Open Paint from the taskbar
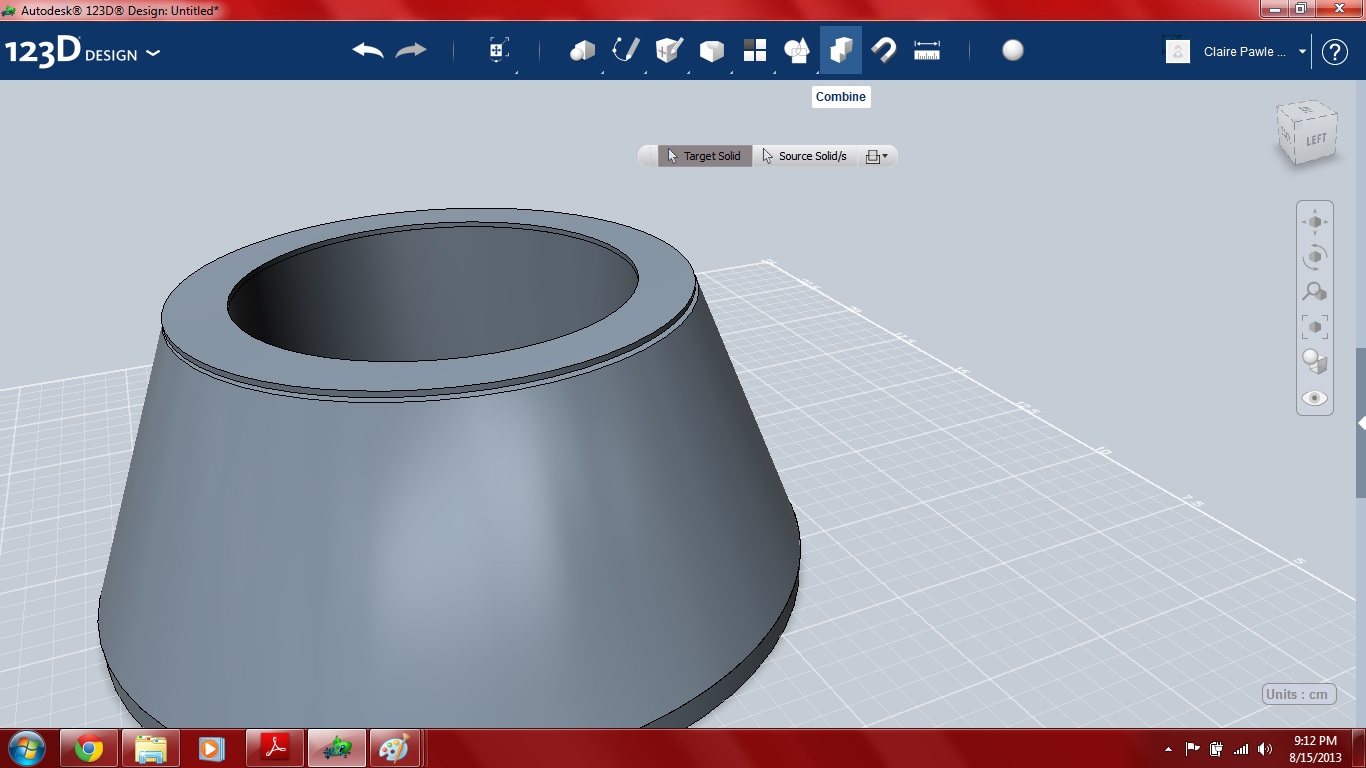Viewport: 1366px width, 768px height. pos(397,748)
